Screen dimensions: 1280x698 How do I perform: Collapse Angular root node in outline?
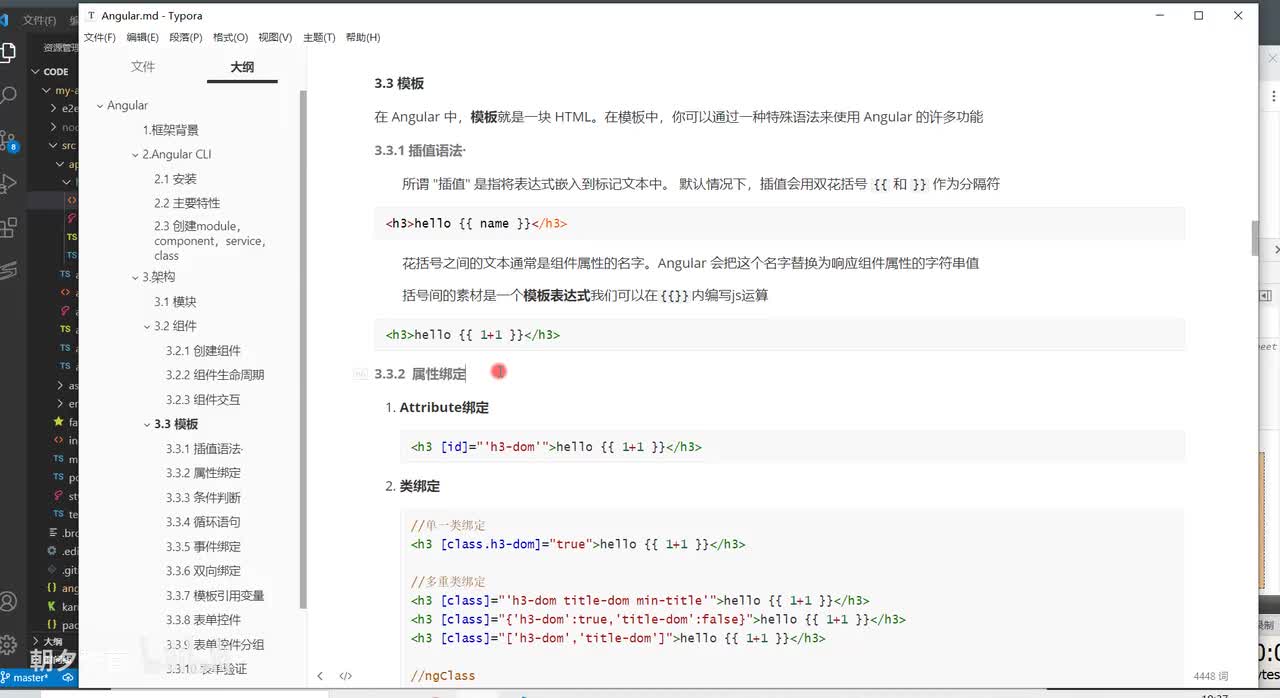coord(99,106)
